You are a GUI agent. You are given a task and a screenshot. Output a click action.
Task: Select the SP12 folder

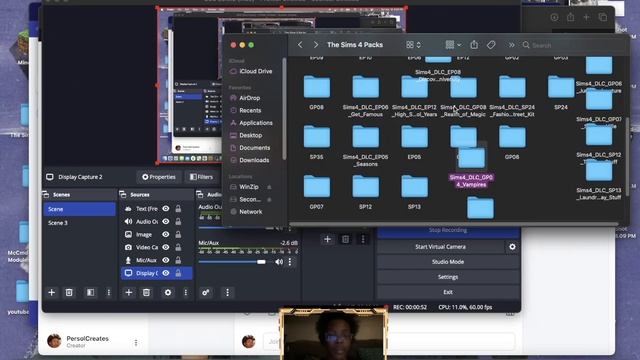point(365,187)
